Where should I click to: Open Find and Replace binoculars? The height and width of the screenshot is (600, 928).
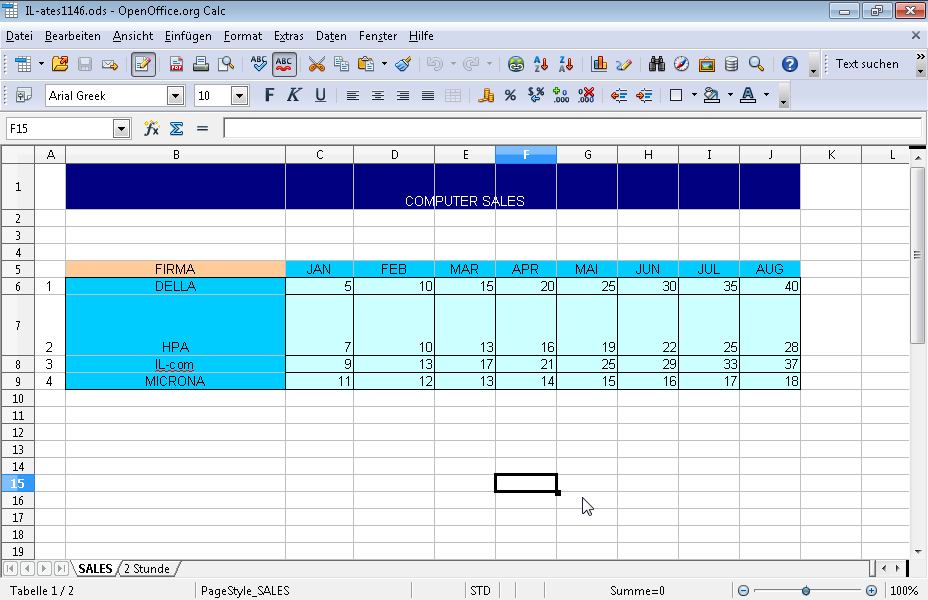[x=656, y=64]
